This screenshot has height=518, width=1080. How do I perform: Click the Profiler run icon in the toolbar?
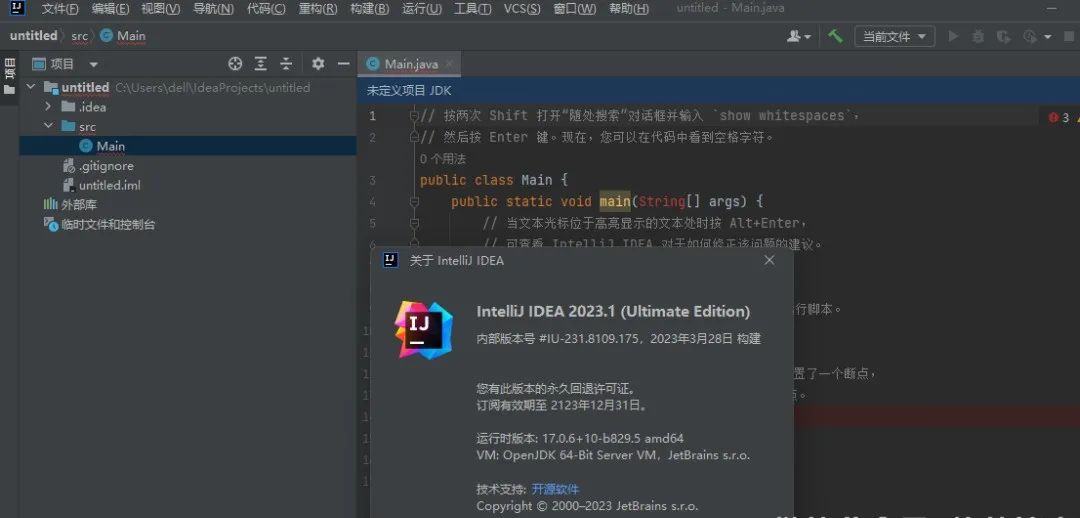[1030, 37]
